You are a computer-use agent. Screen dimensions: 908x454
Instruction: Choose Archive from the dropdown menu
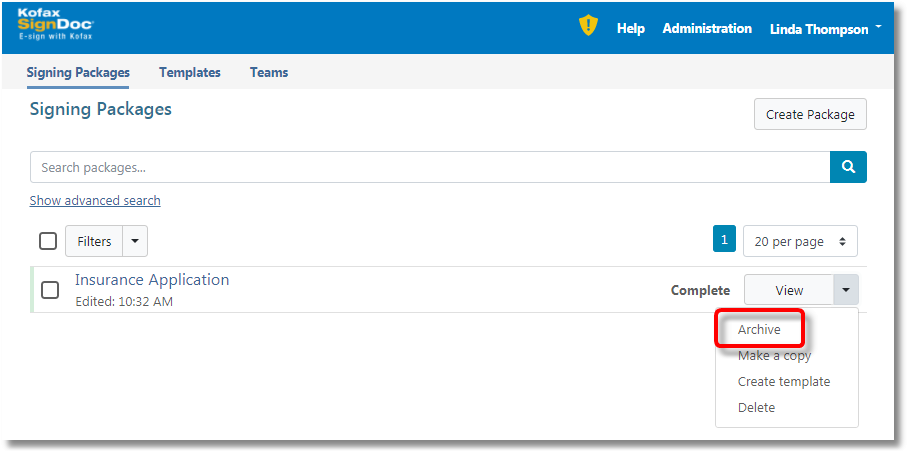759,330
